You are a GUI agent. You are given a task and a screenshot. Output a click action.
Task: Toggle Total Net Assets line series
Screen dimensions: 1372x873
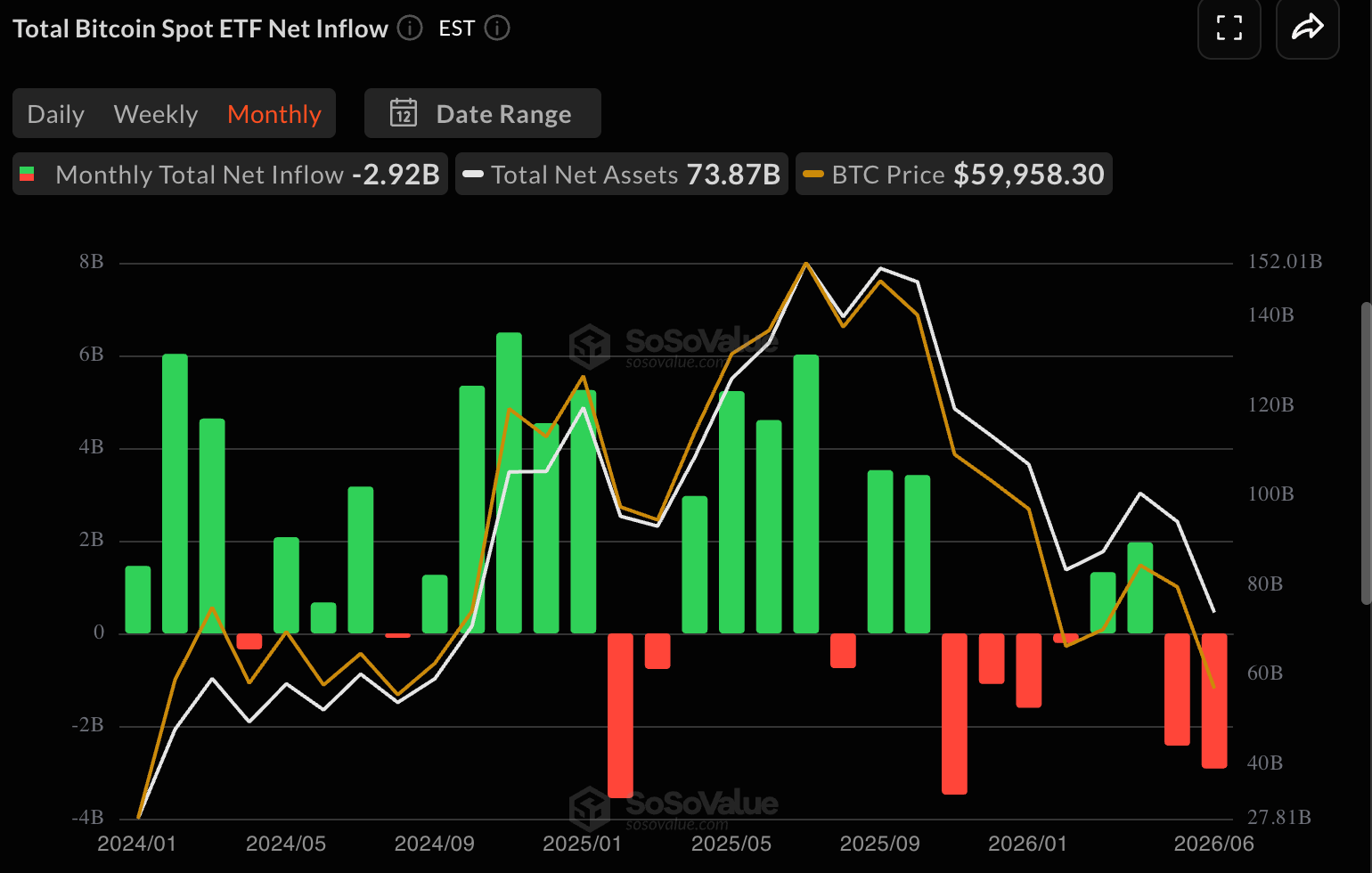(x=622, y=174)
